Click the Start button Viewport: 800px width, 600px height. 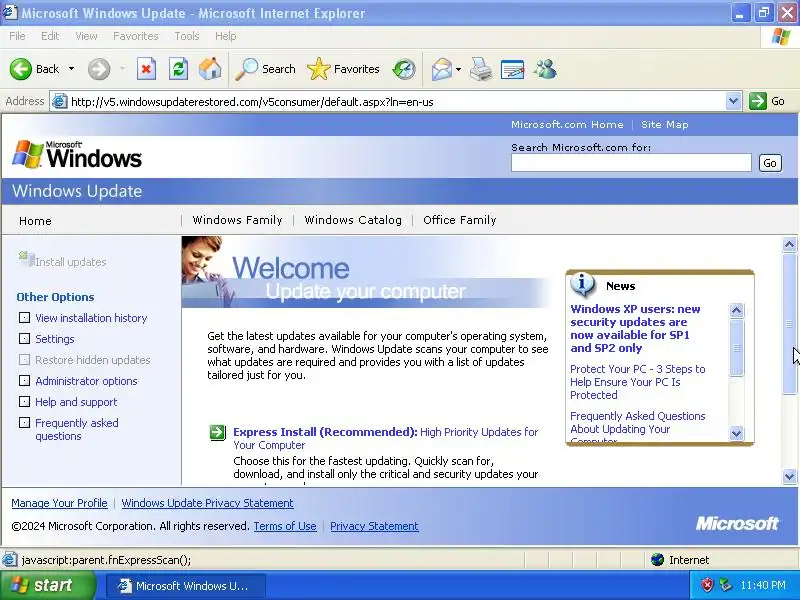click(x=47, y=585)
